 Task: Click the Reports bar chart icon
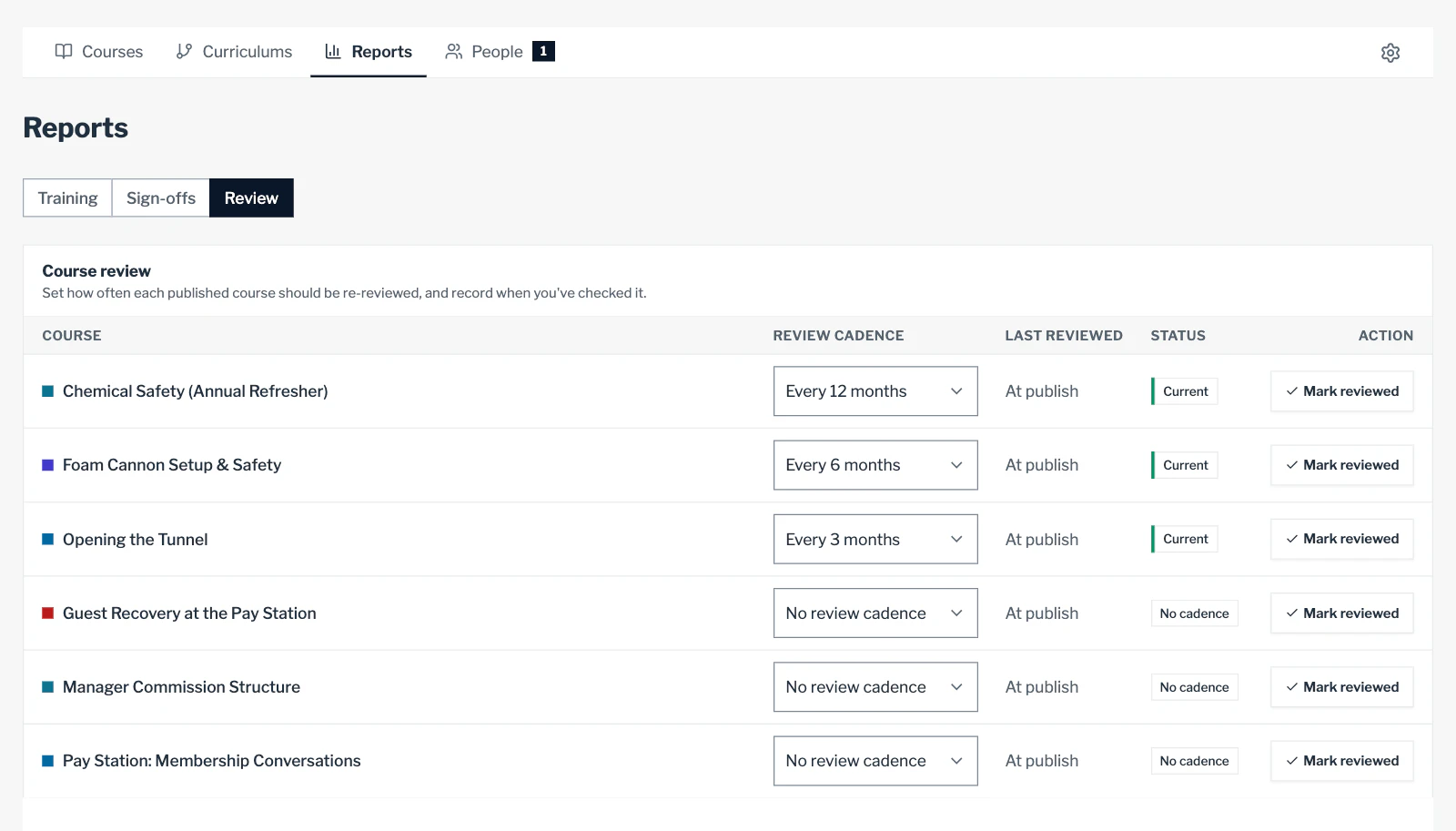[x=333, y=51]
